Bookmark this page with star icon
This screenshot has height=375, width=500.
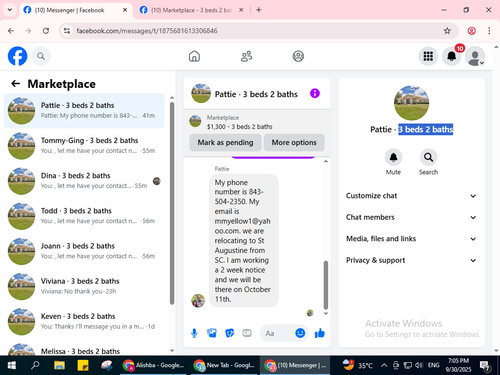[447, 31]
